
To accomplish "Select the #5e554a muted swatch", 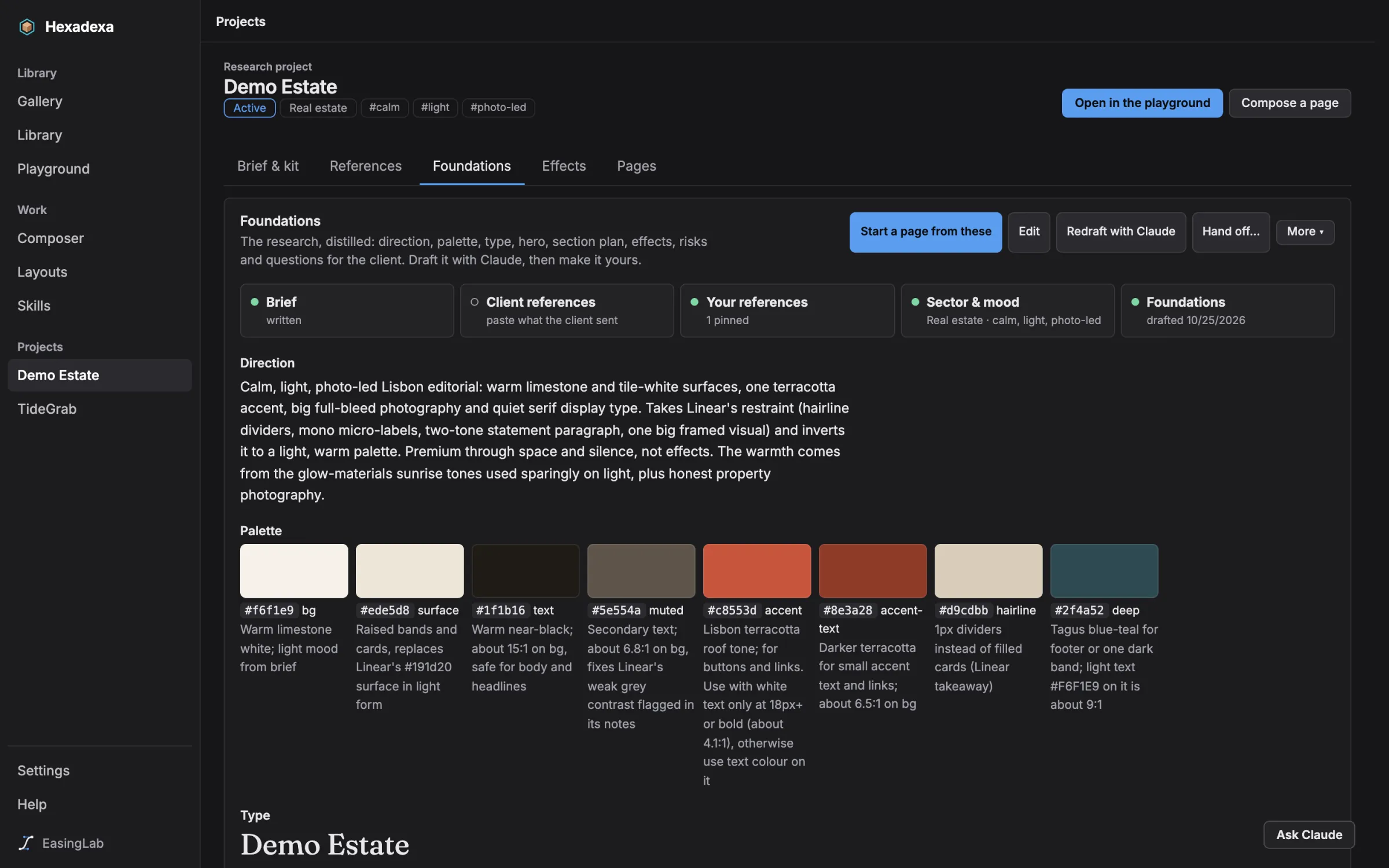I will tap(641, 571).
